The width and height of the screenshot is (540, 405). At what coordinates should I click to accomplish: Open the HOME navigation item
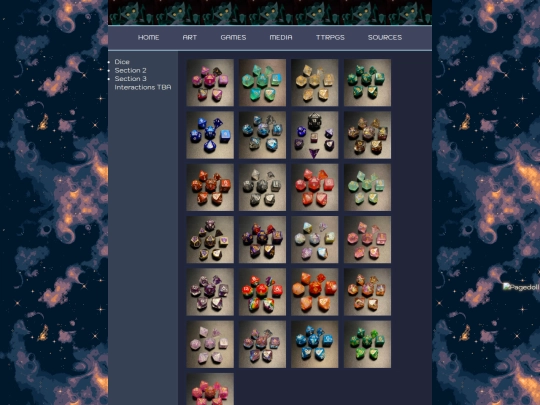[x=148, y=38]
